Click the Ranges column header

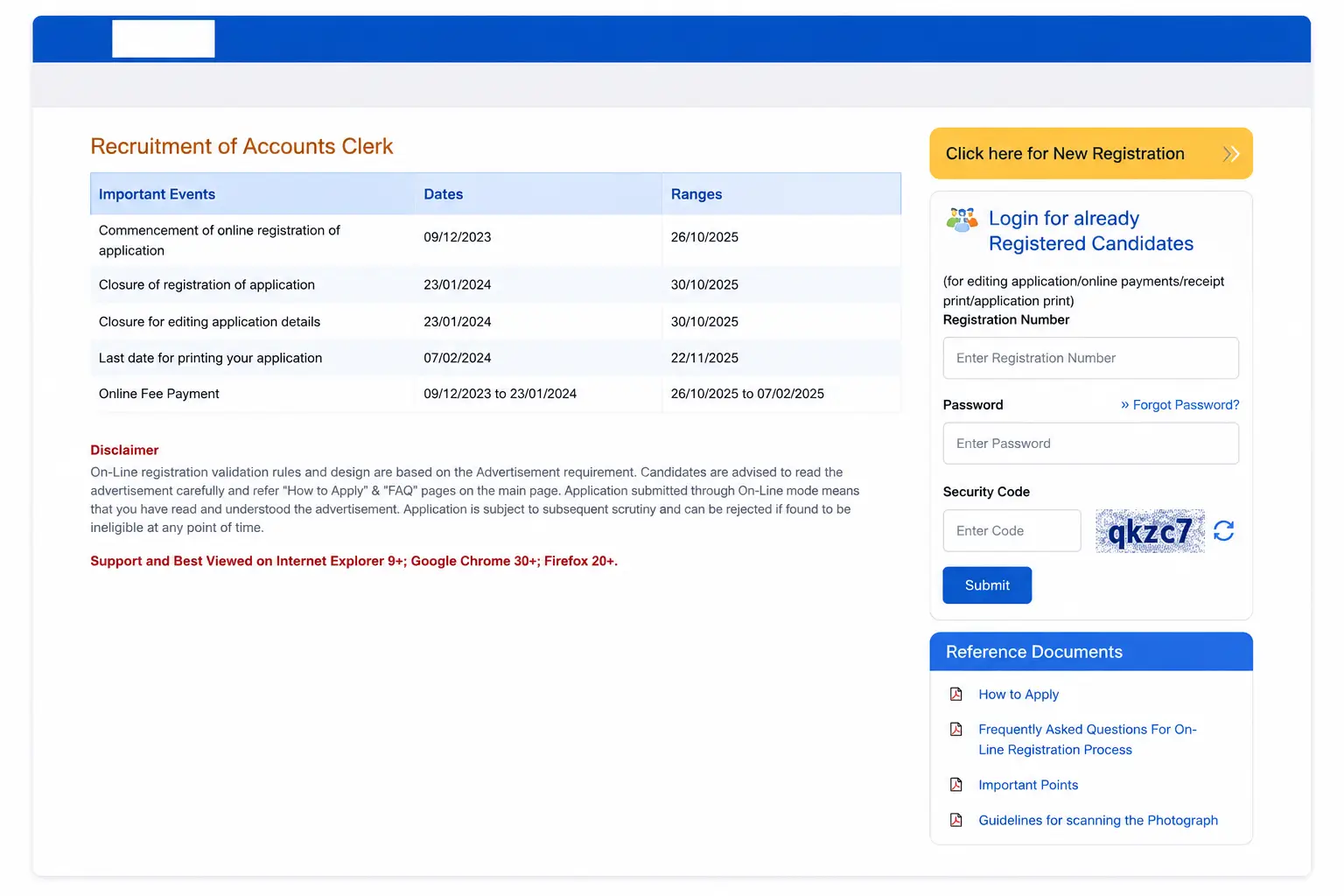696,194
